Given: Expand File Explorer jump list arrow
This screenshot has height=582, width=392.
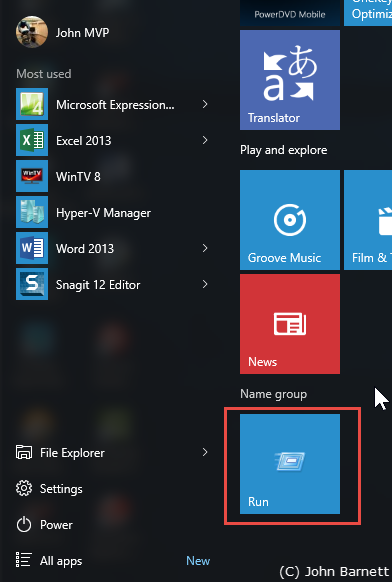Looking at the screenshot, I should coord(205,452).
